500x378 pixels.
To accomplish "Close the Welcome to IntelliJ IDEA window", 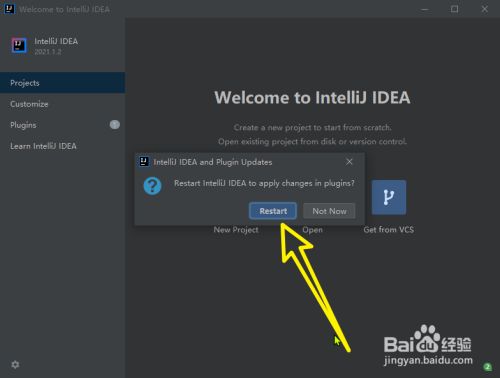I will (x=485, y=9).
